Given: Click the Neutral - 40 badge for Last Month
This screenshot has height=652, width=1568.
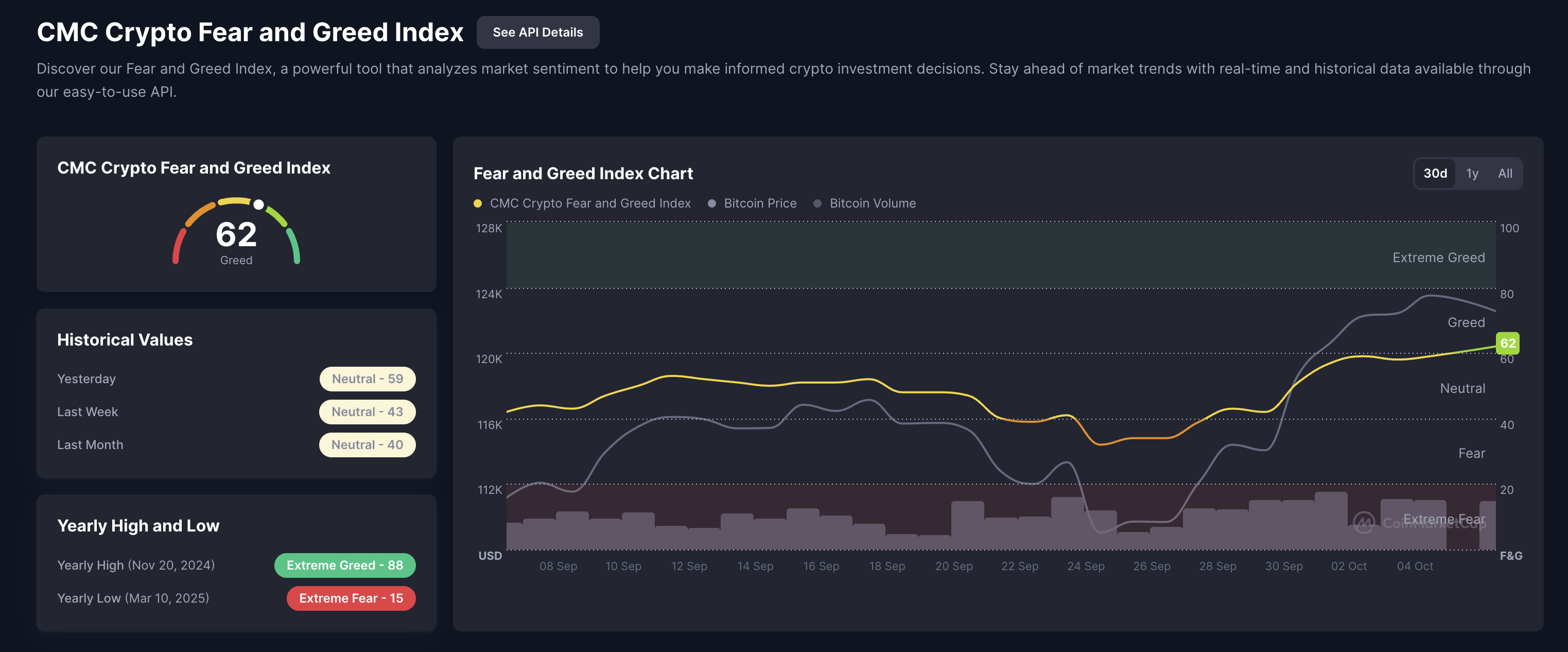Looking at the screenshot, I should [367, 444].
